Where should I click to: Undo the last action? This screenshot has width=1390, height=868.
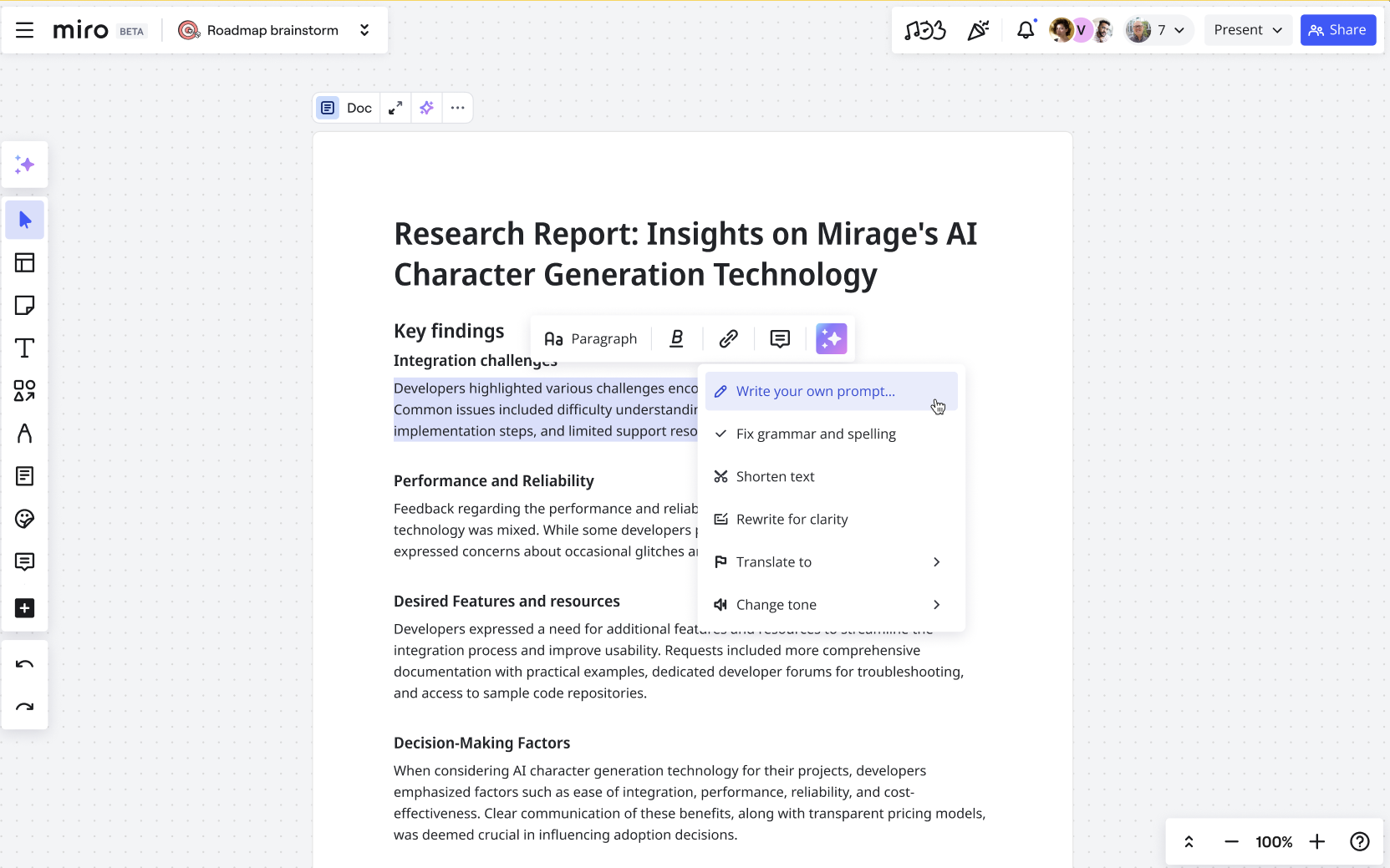(25, 664)
